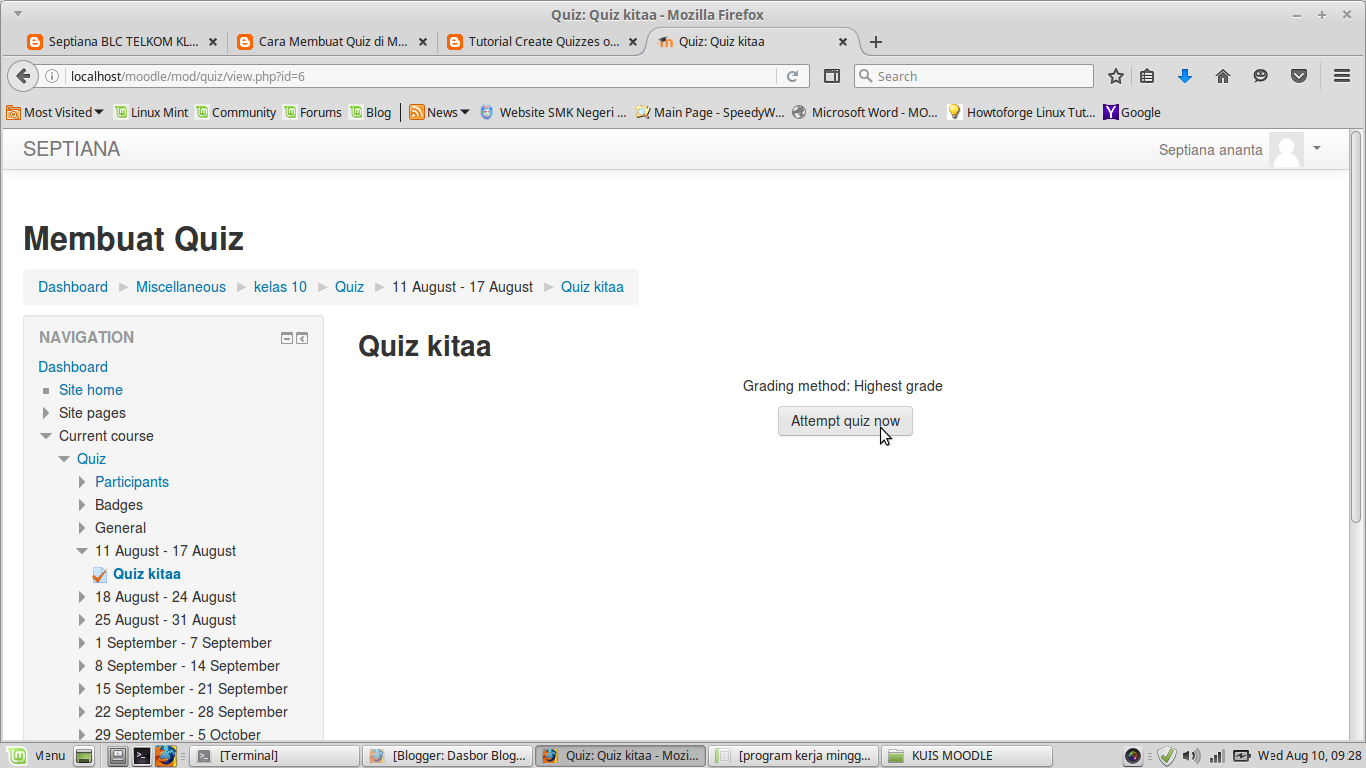Dock the NAVIGATION block
This screenshot has width=1366, height=768.
pos(302,338)
